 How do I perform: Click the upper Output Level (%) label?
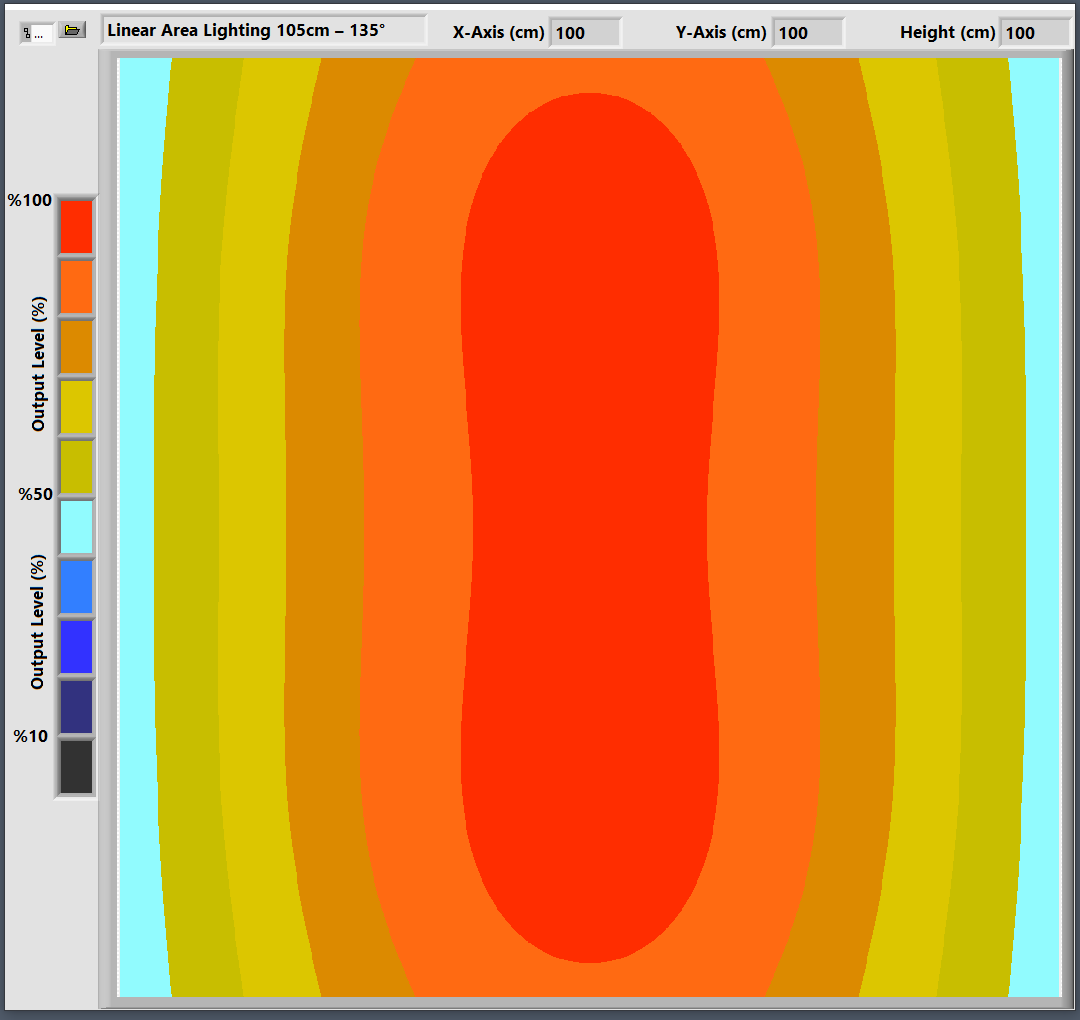click(x=38, y=364)
